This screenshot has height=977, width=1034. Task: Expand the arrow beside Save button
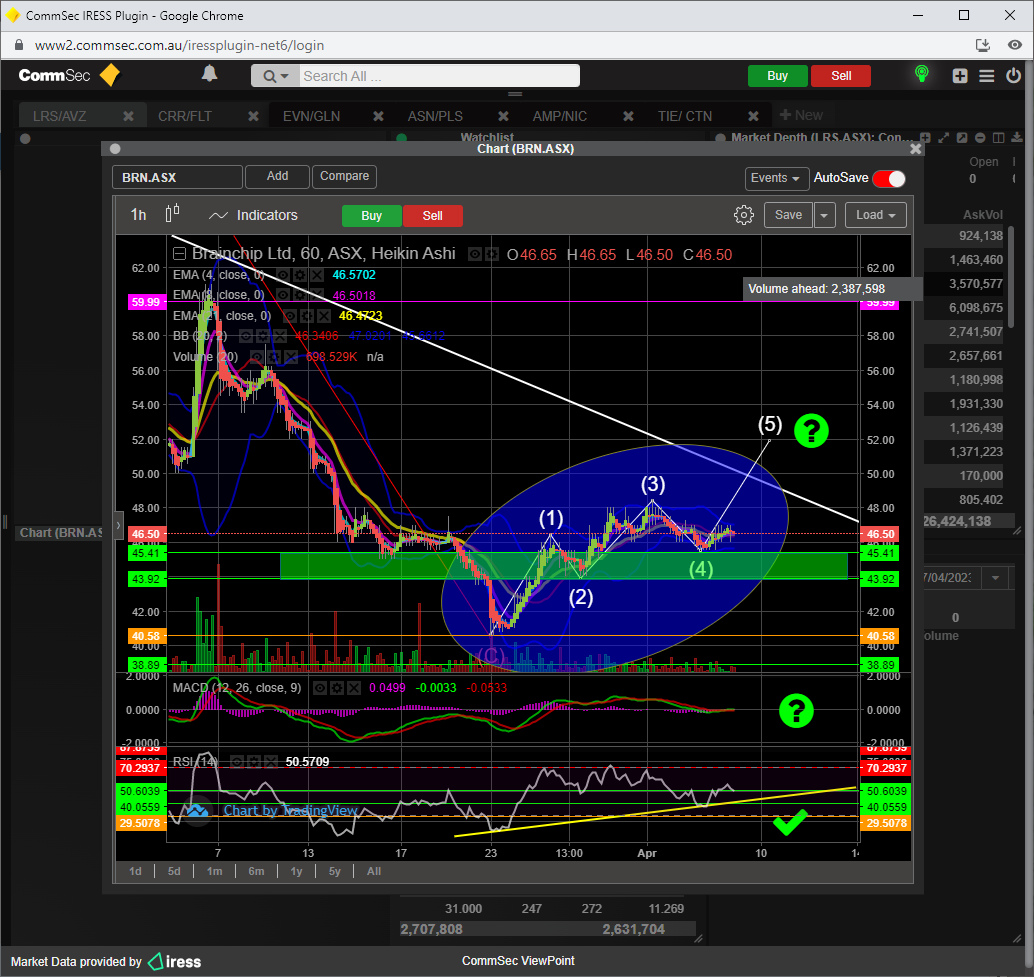[824, 215]
